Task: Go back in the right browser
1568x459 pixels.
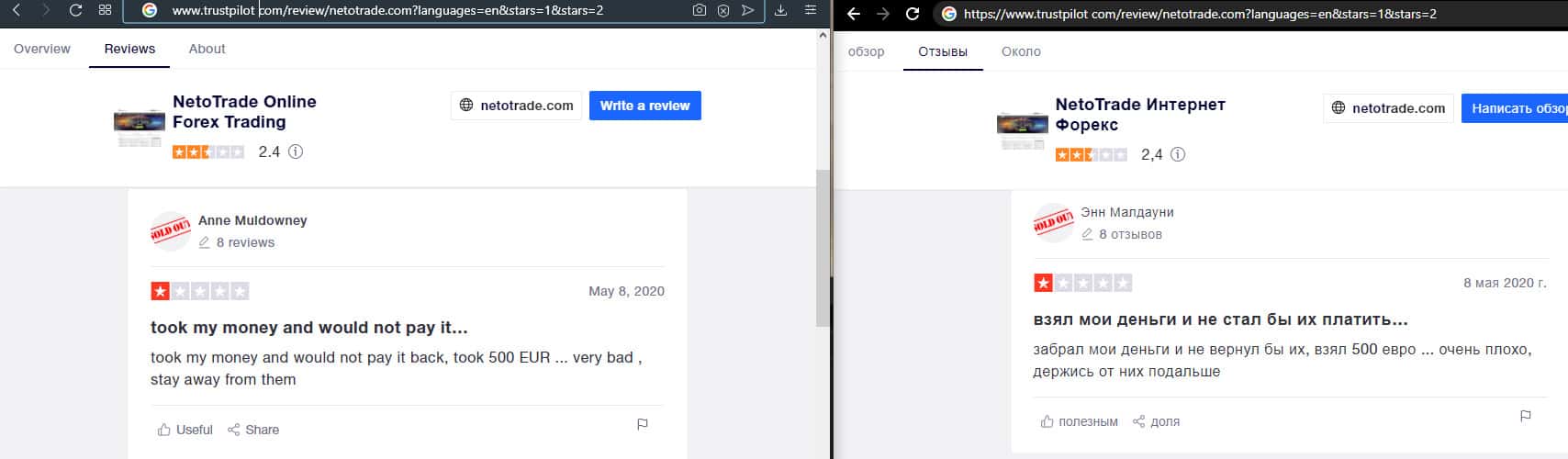Action: coord(853,14)
